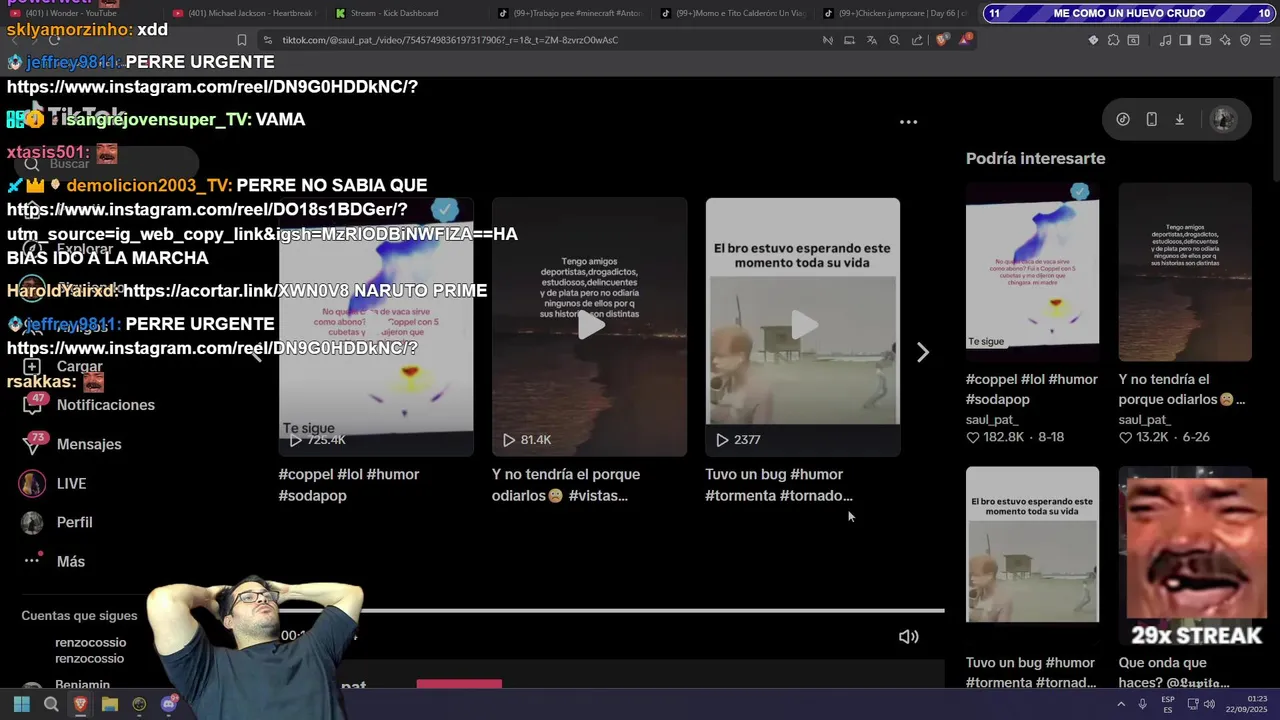
Task: Switch to 'Momo e Tito Calderón' tab
Action: click(735, 13)
